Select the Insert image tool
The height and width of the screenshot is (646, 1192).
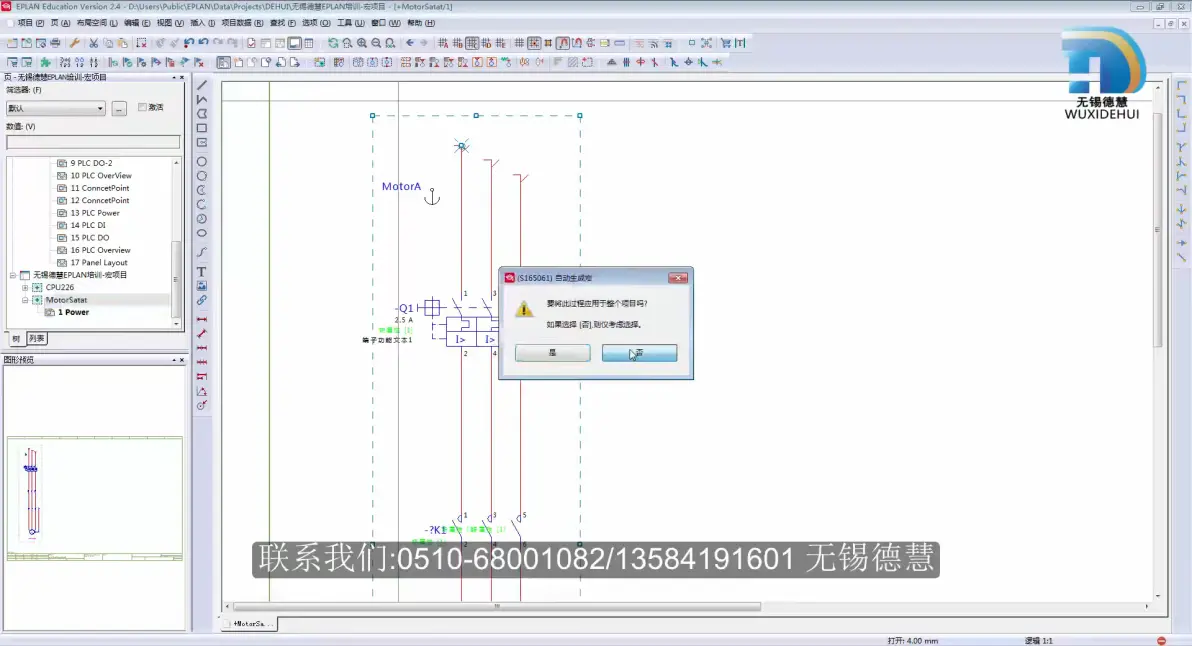[x=202, y=286]
